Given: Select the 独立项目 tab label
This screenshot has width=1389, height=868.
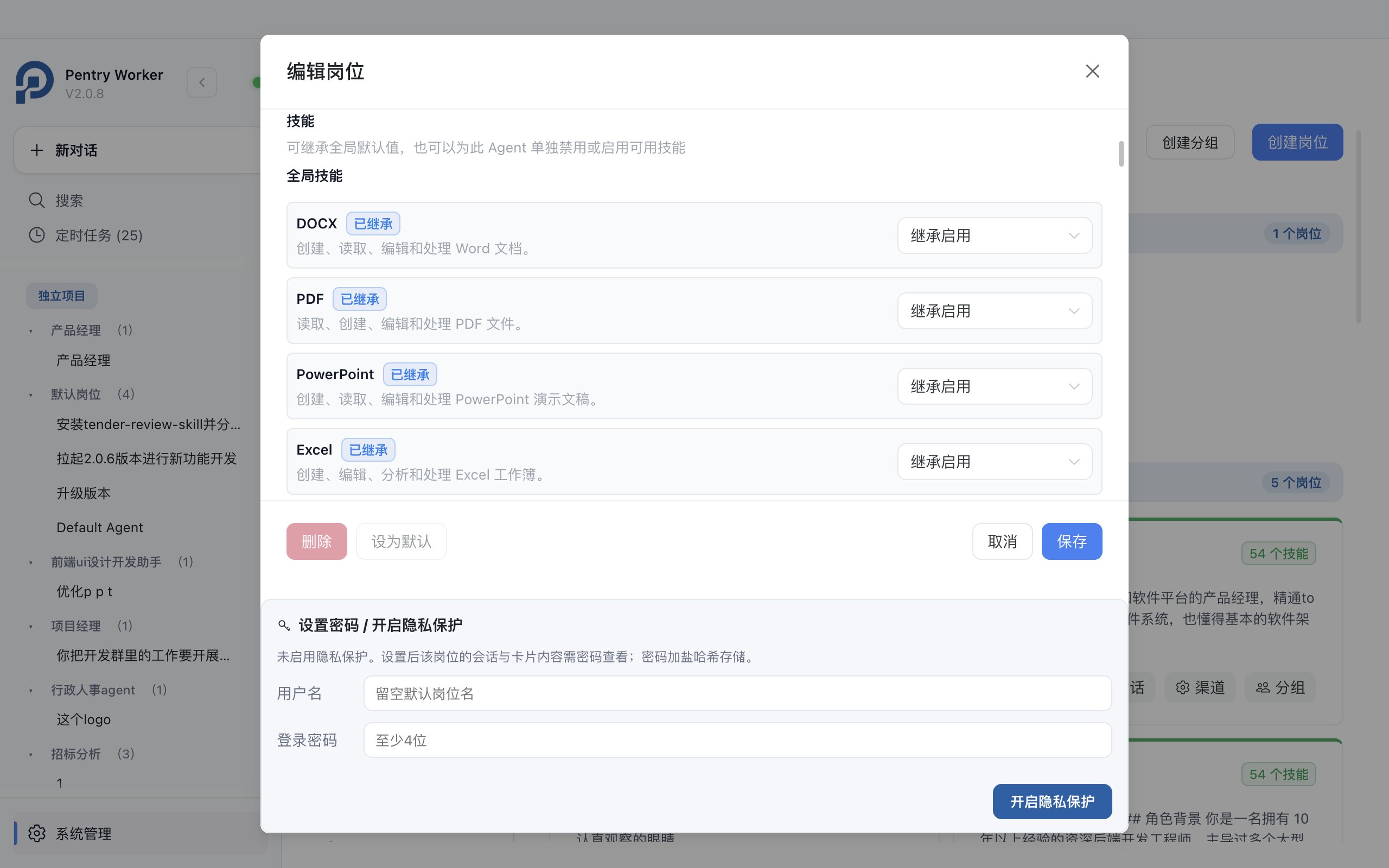Looking at the screenshot, I should click(61, 296).
